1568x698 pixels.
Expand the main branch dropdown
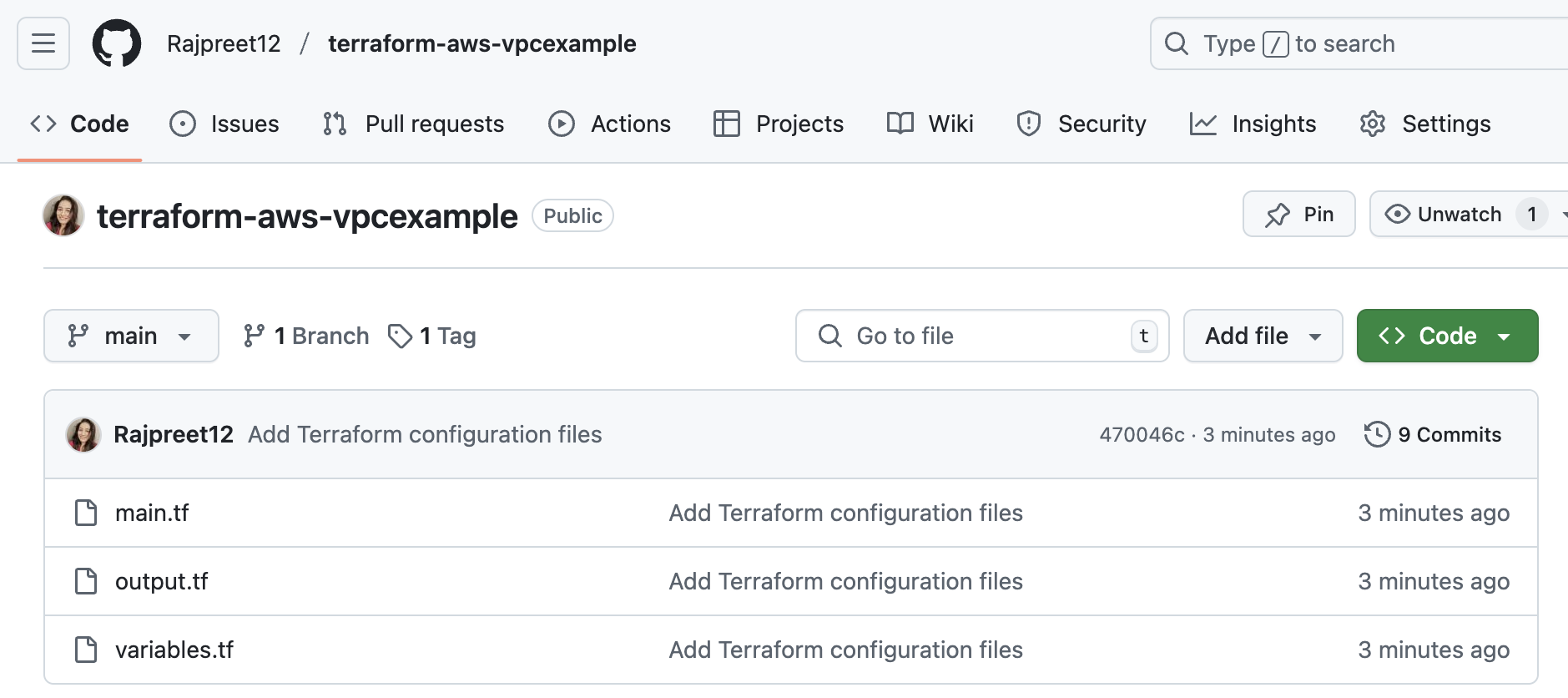click(131, 336)
